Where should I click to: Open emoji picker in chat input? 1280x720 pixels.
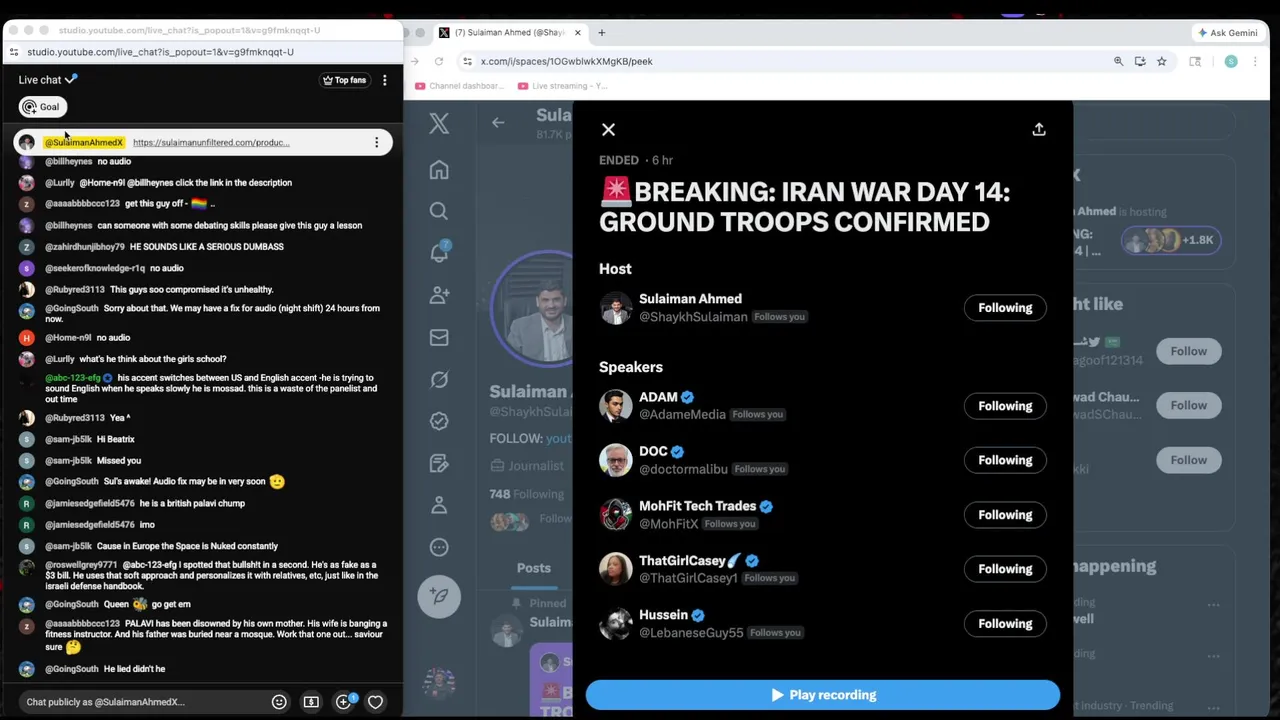[279, 702]
